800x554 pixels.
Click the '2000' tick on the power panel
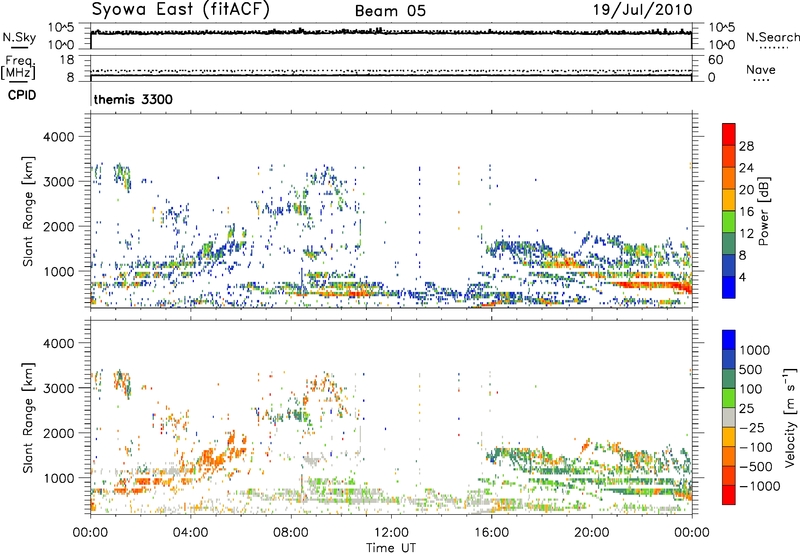(58, 226)
